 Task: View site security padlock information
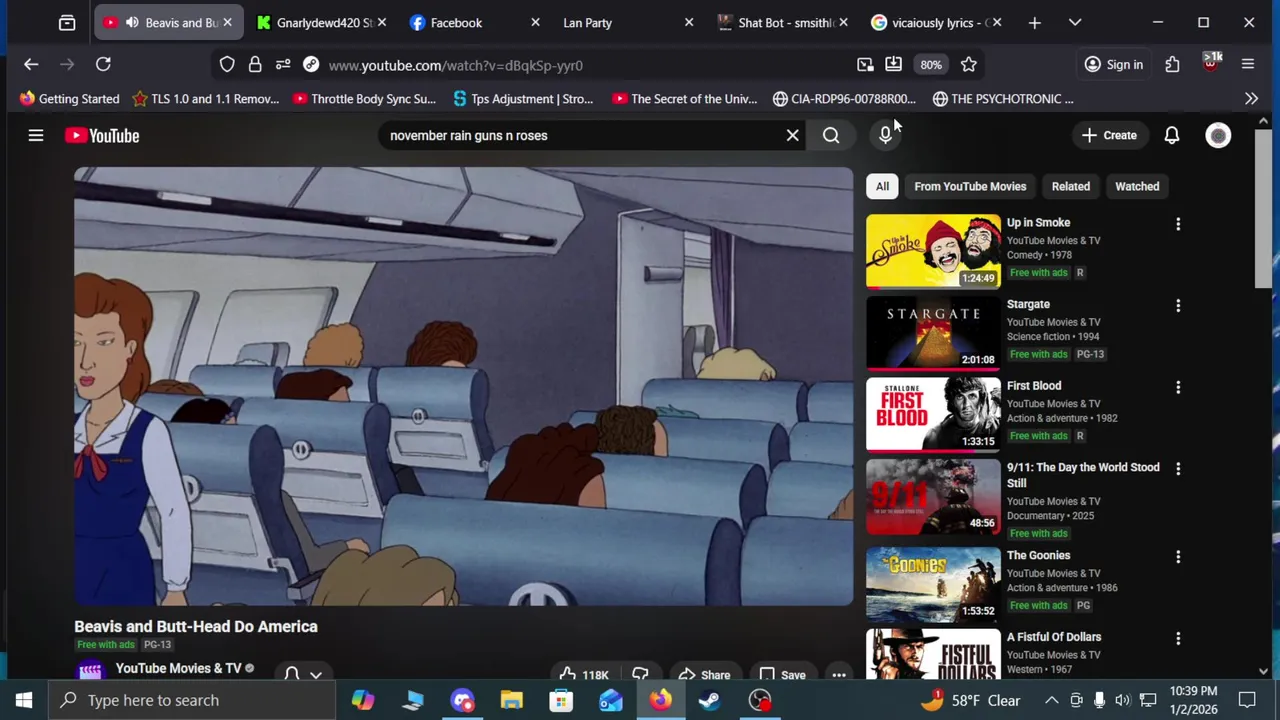(255, 65)
